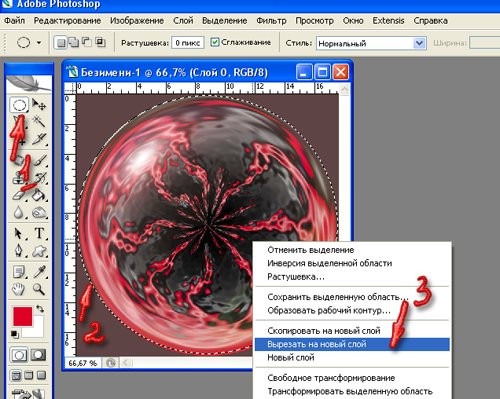
Task: Click Инверсия выделенной области entry
Action: click(329, 263)
